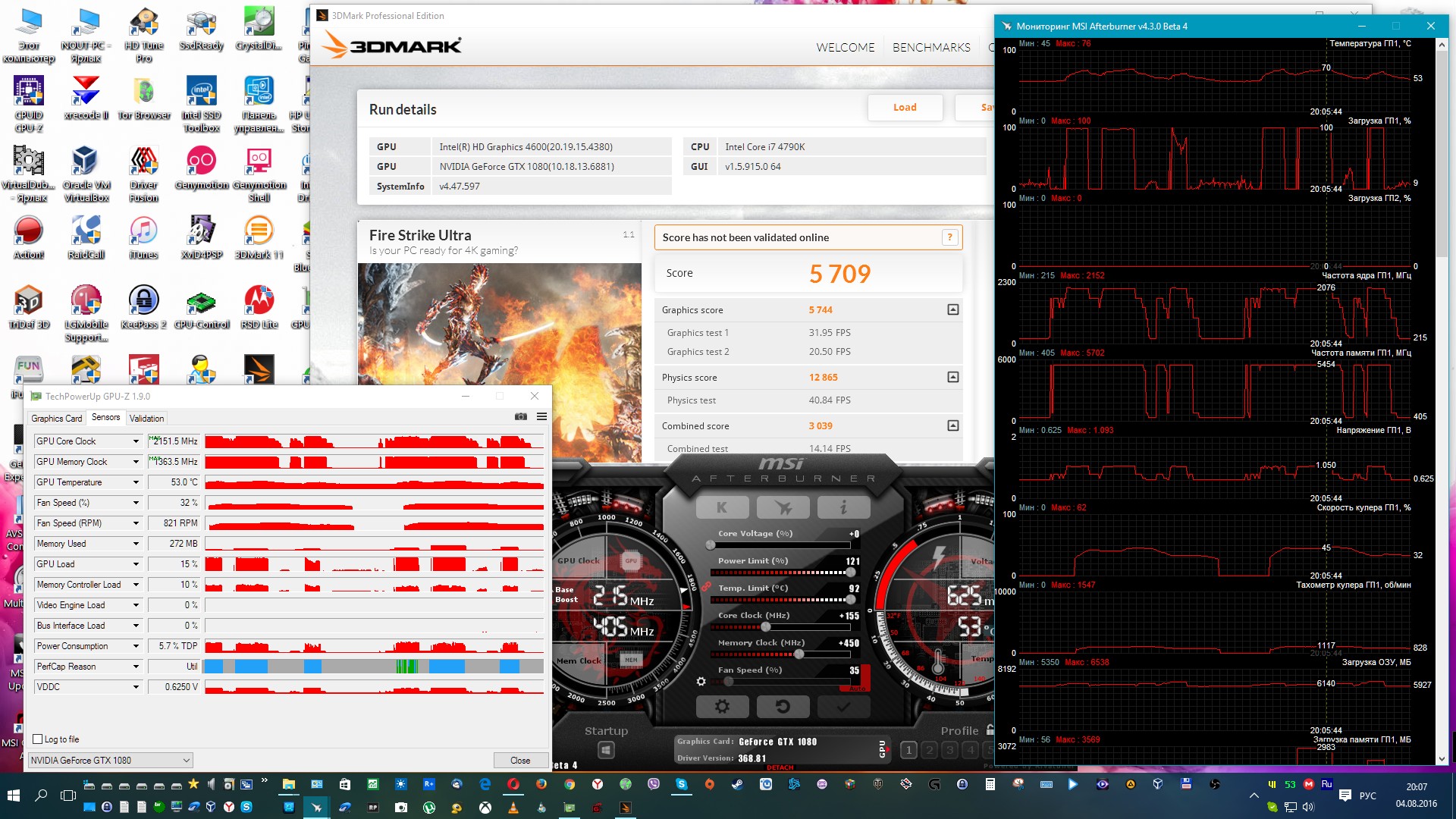Enable Log to file checkbox
Viewport: 1456px width, 819px height.
click(x=38, y=739)
